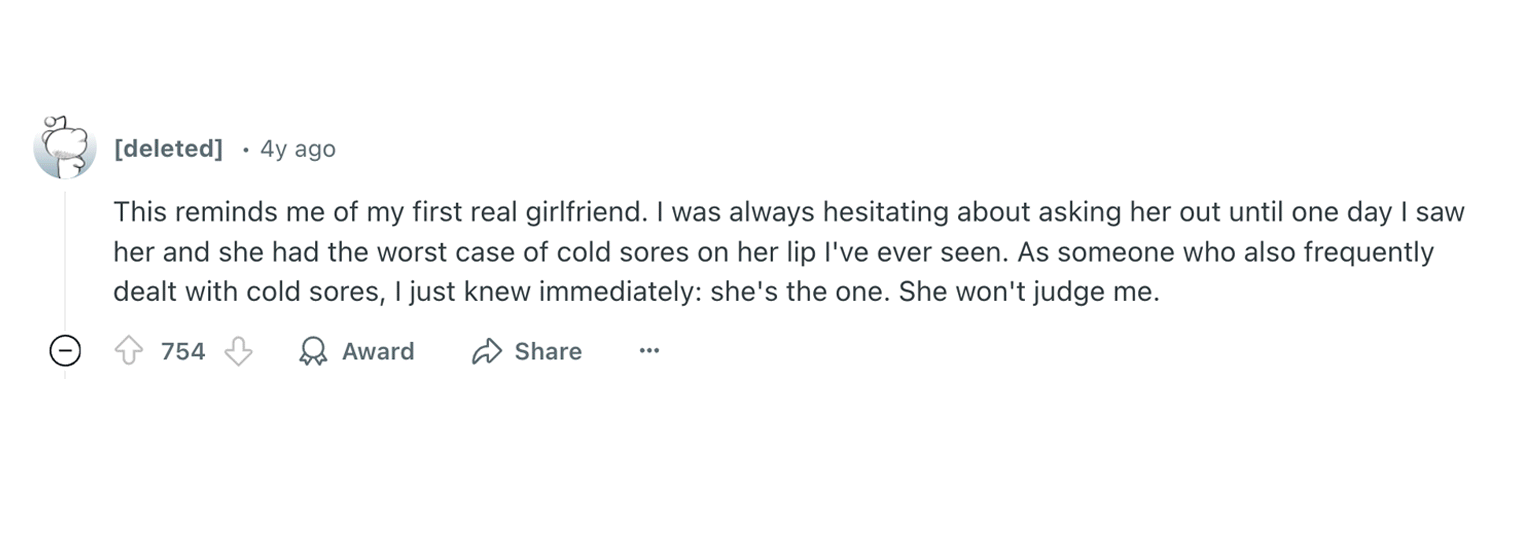Downvote the deleted user's comment
Viewport: 1527px width, 536px height.
[x=238, y=351]
